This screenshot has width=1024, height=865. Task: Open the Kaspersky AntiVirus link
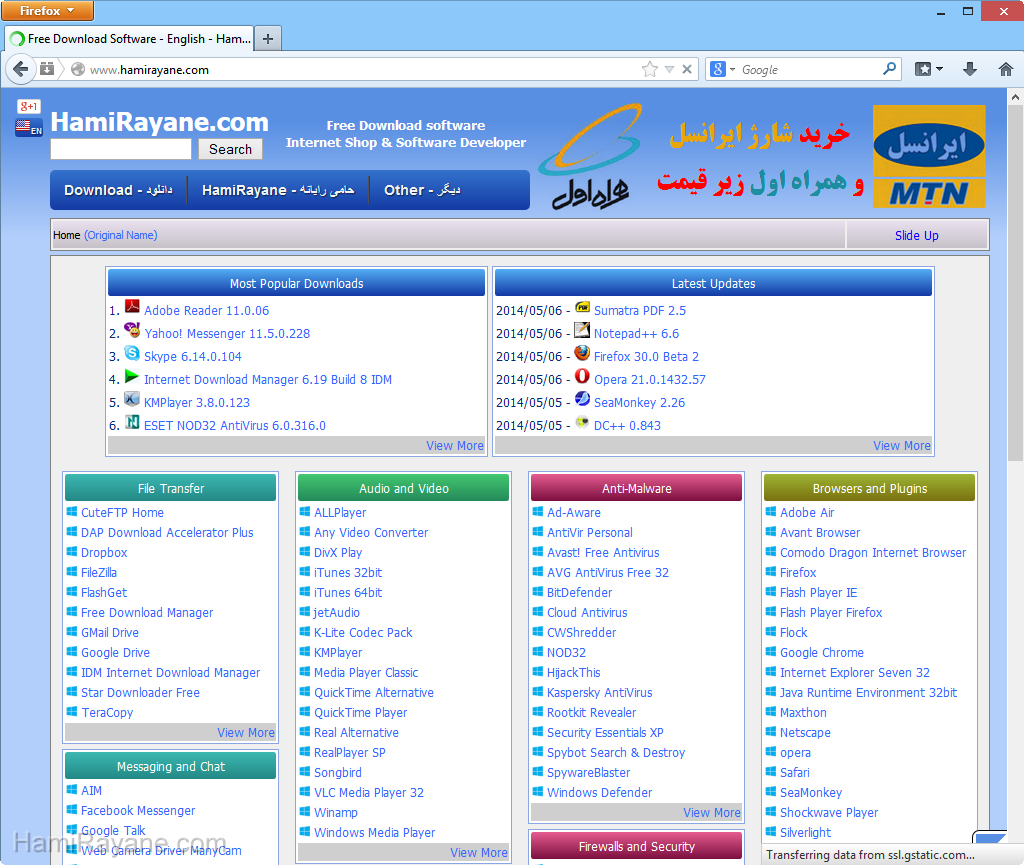[x=599, y=693]
